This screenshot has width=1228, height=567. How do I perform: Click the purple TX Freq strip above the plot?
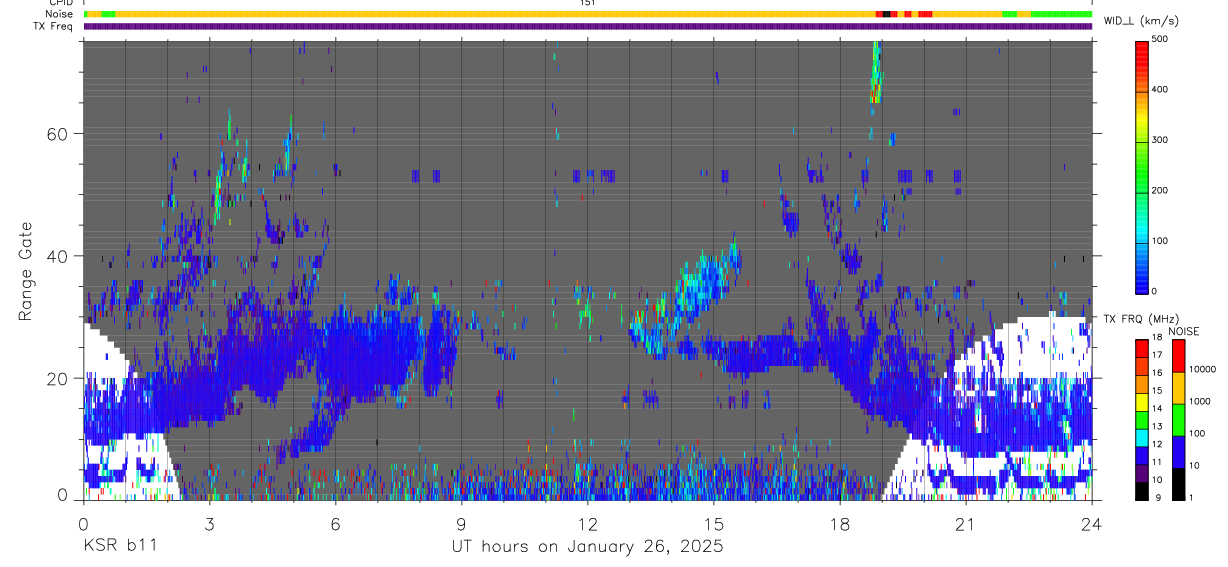coord(588,26)
